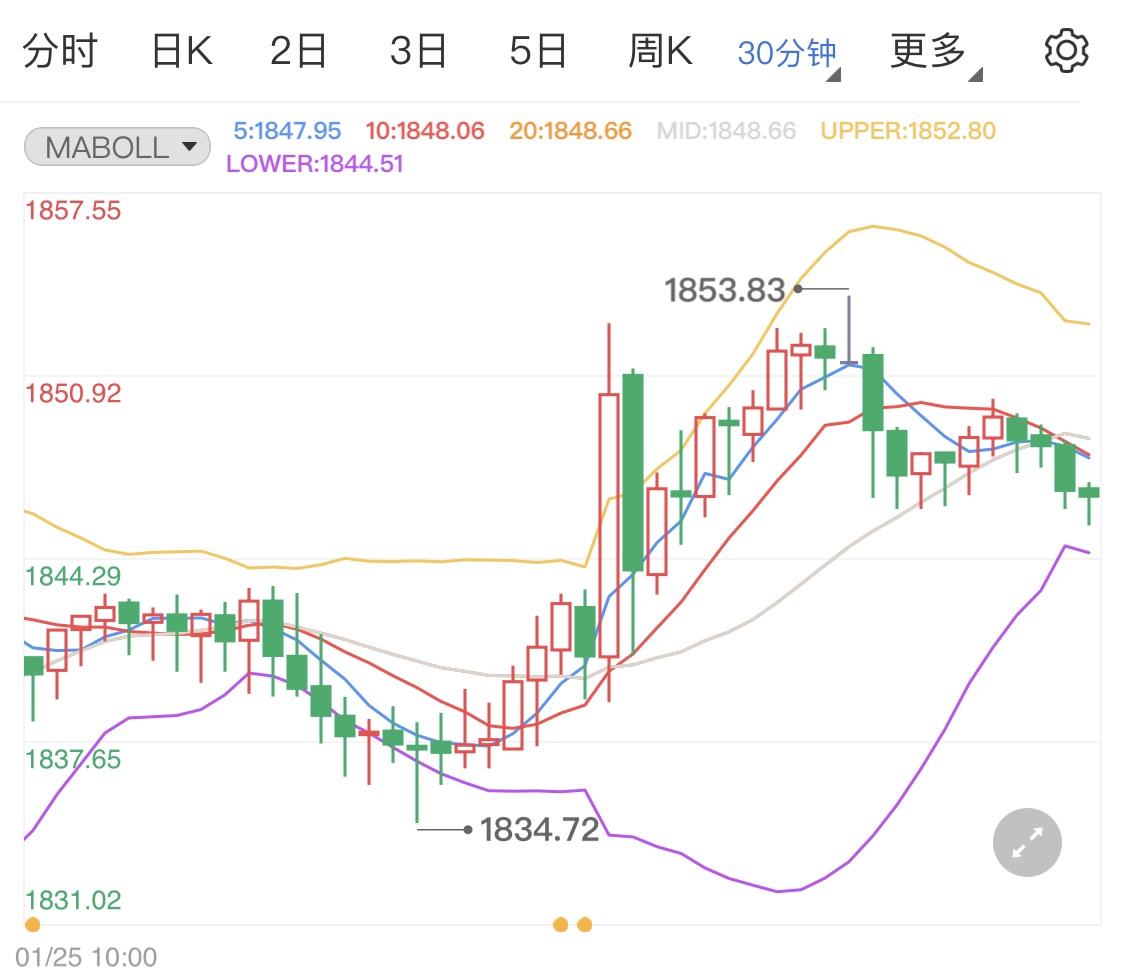Viewport: 1125px width, 979px height.
Task: Expand chart to fullscreen with arrows icon
Action: [x=1027, y=842]
